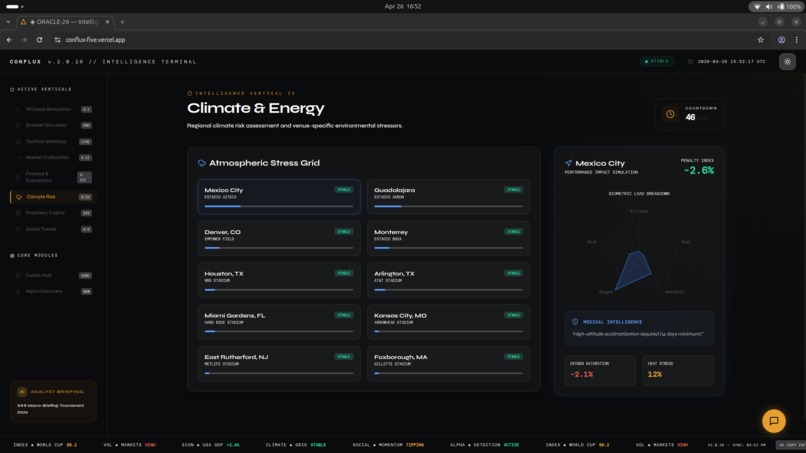Open WCoask Simulation vertical
The height and width of the screenshot is (453, 806).
tap(53, 109)
